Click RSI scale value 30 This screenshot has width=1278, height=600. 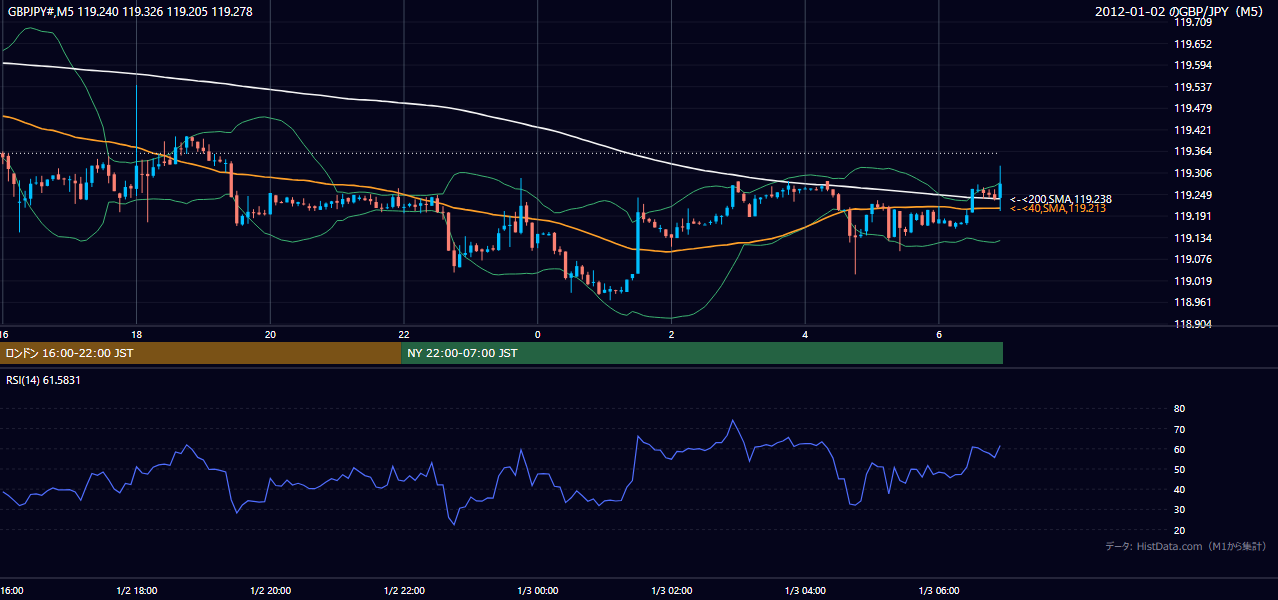click(1179, 510)
